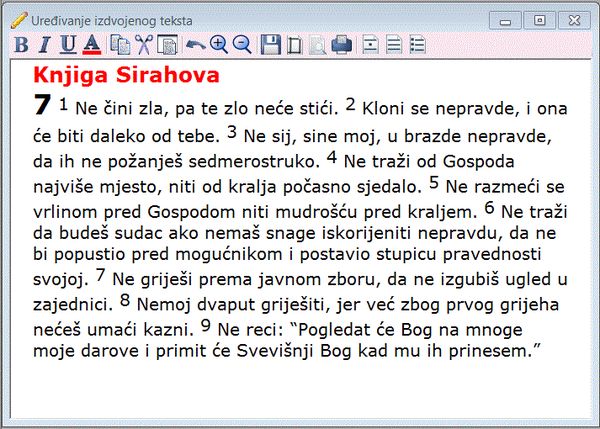Viewport: 600px width, 429px height.
Task: Click the Undo arrow icon
Action: [x=195, y=44]
